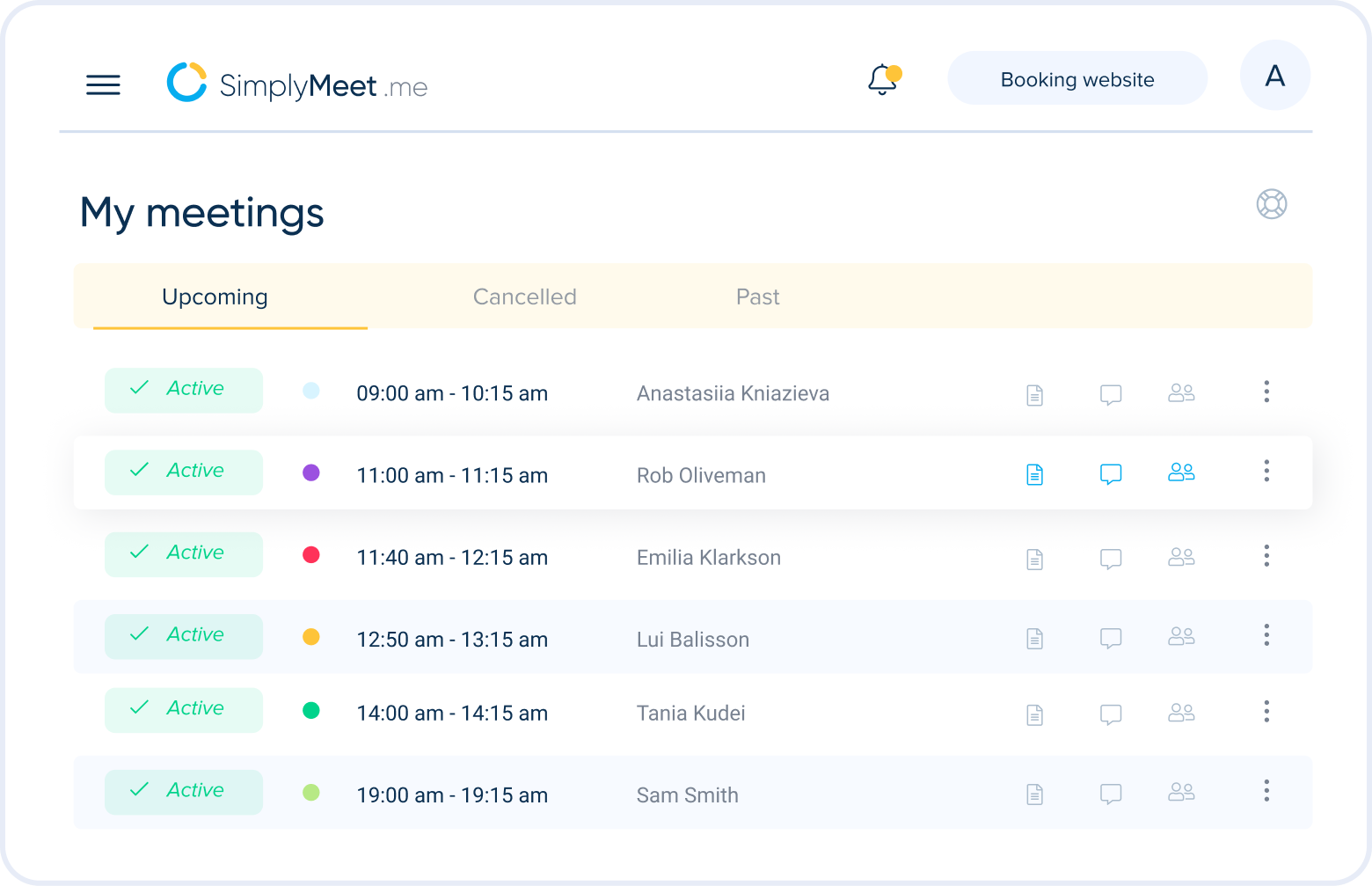This screenshot has height=886, width=1372.
Task: Open the Booking website
Action: tap(1076, 78)
